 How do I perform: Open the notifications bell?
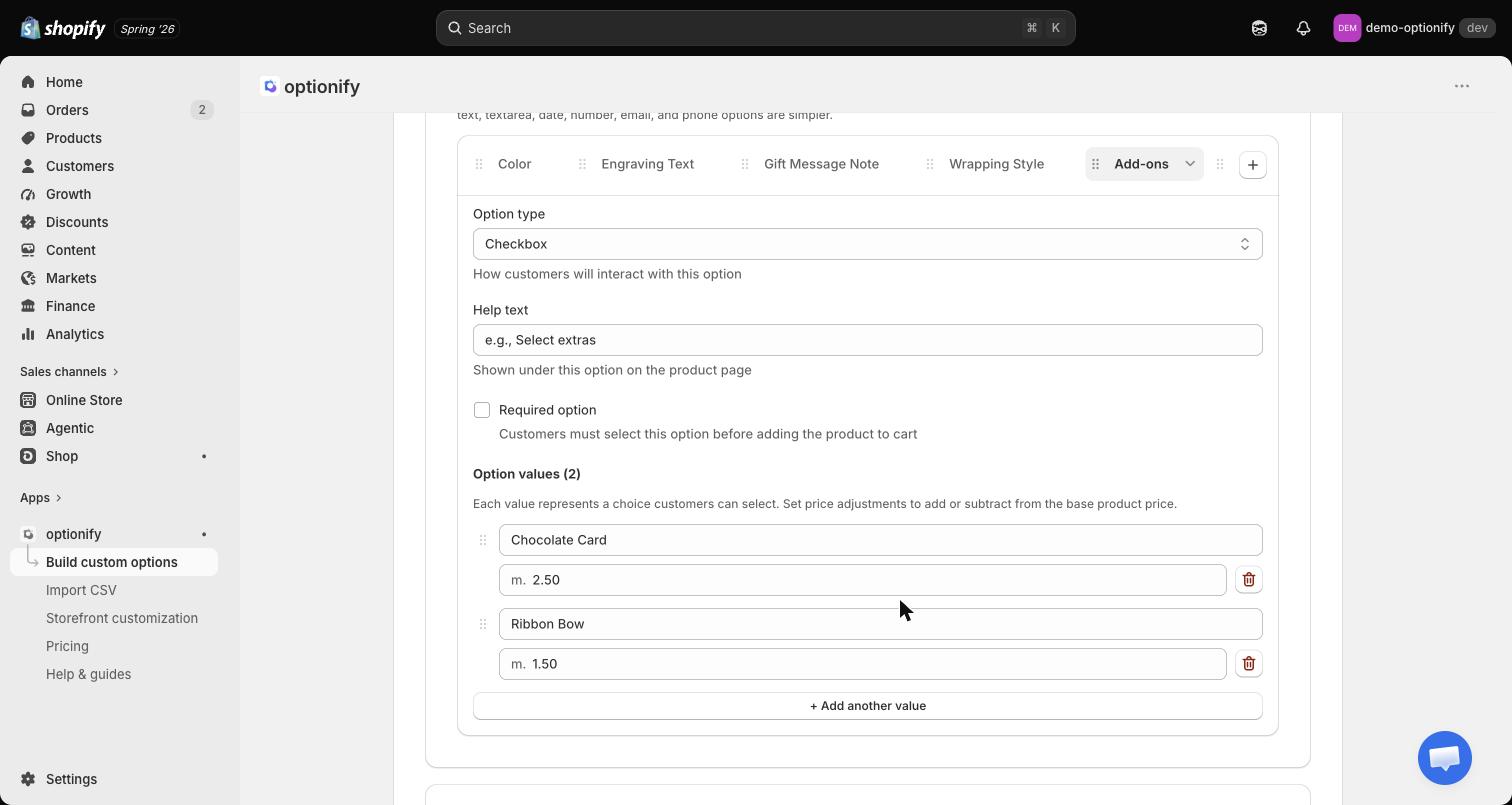[x=1303, y=28]
